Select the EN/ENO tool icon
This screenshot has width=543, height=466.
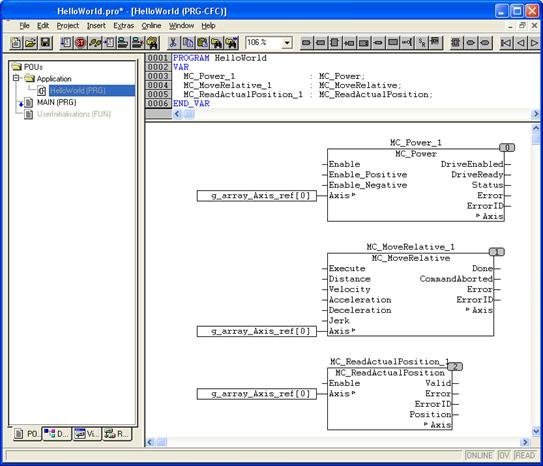(436, 43)
